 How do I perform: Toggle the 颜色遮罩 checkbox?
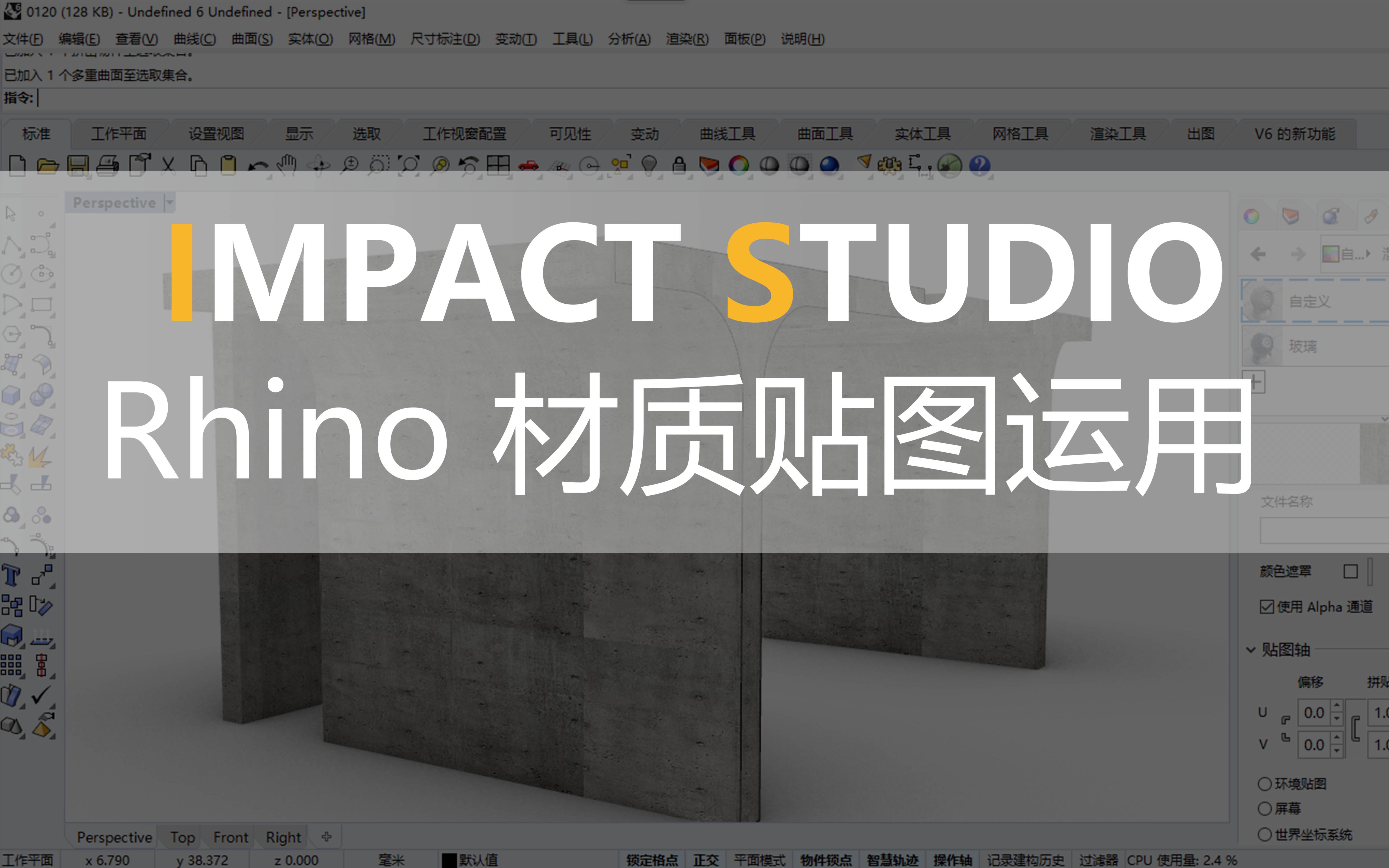click(1351, 571)
